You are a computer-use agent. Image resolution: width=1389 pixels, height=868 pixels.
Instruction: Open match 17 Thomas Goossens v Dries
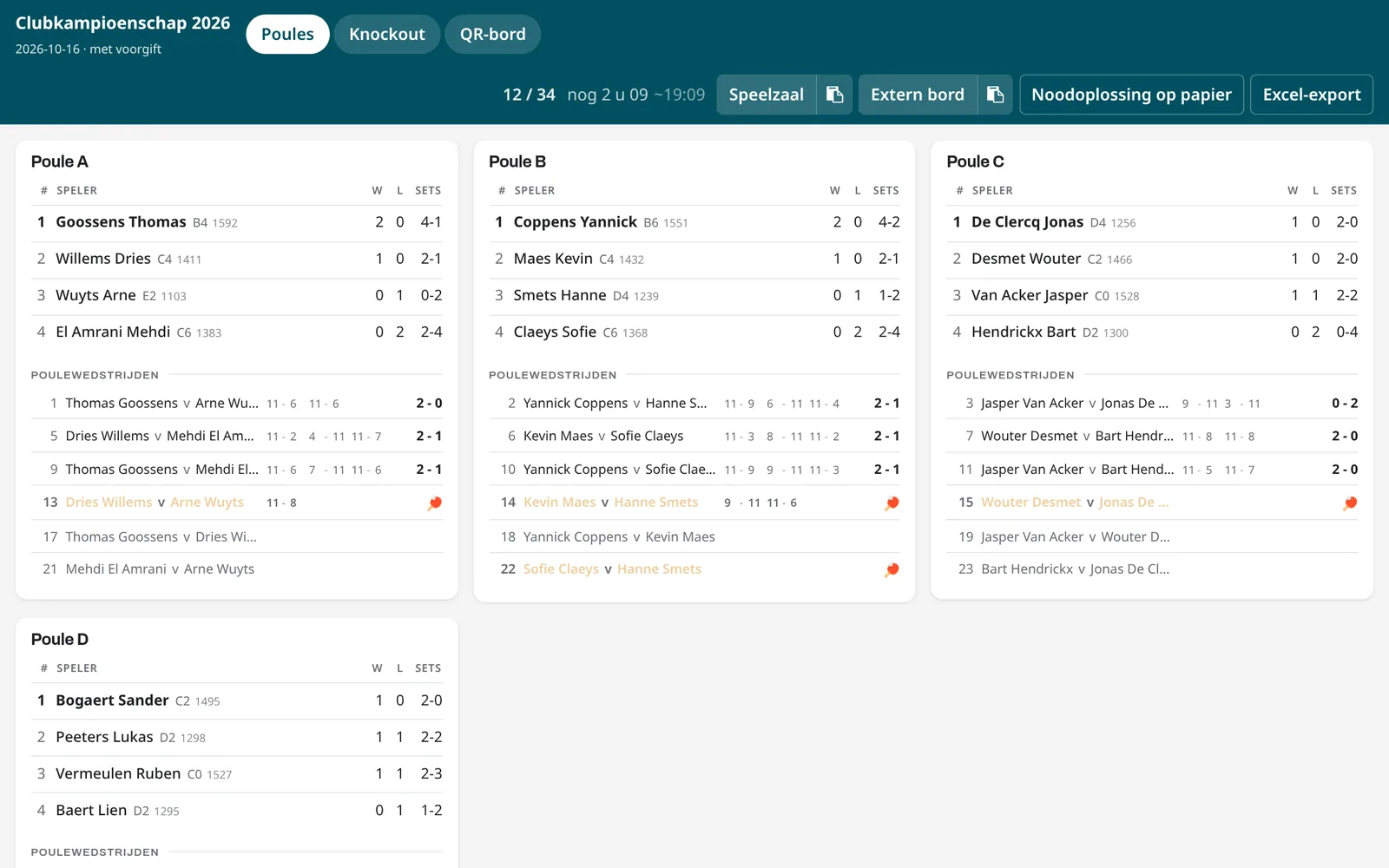point(237,537)
